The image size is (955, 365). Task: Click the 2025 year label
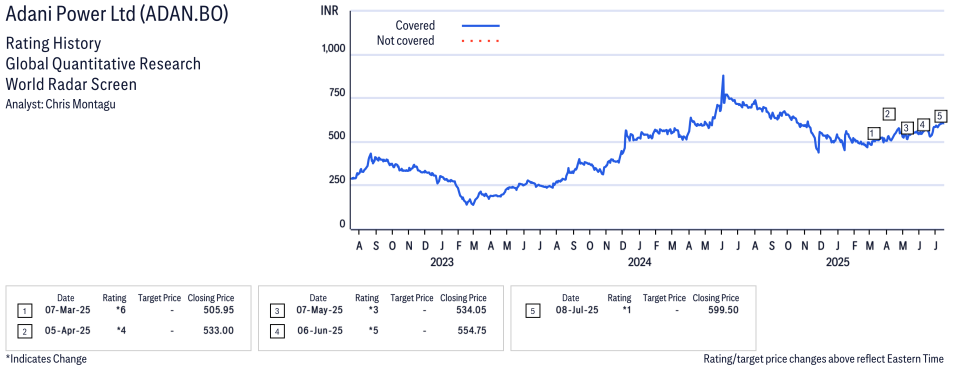click(x=837, y=263)
